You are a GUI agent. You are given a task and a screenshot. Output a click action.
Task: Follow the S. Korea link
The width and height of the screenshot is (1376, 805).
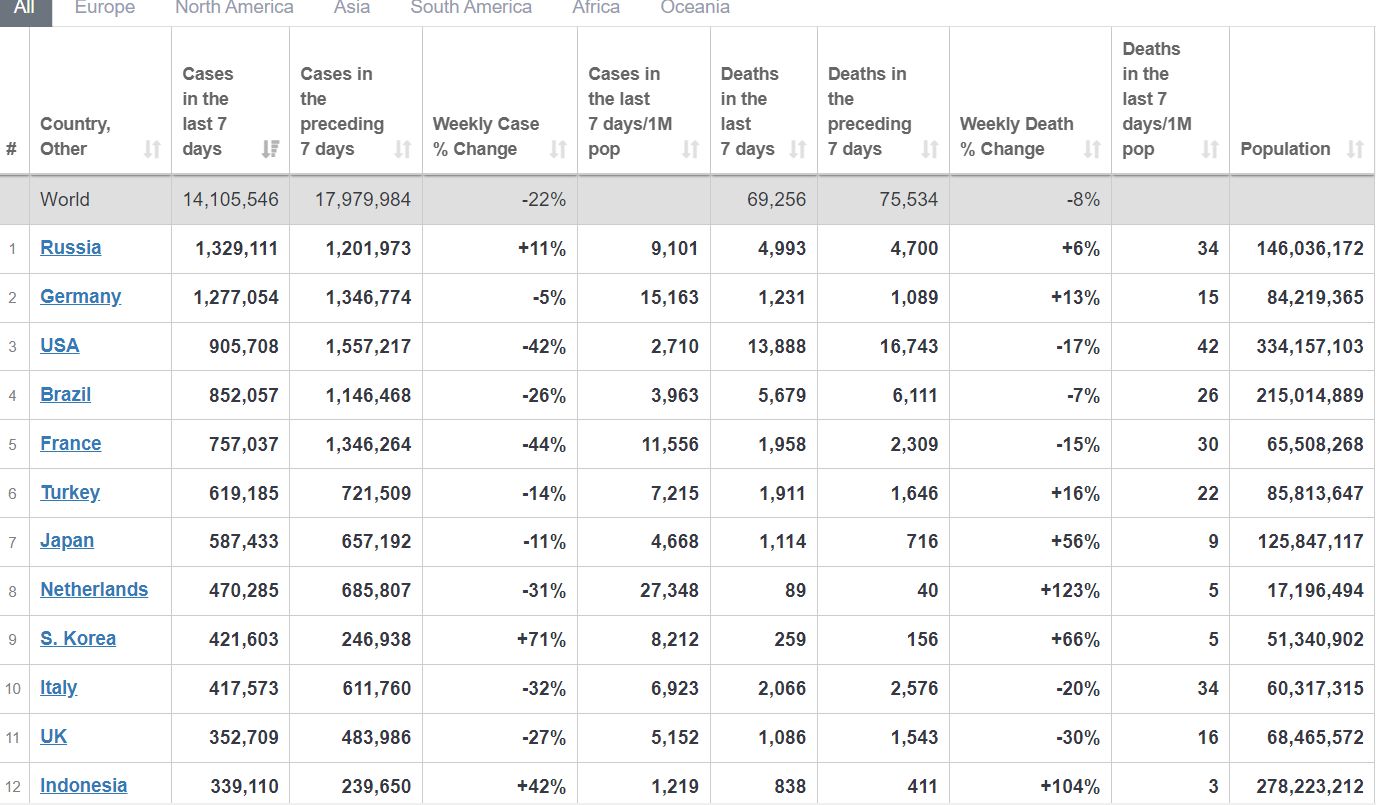pyautogui.click(x=78, y=639)
